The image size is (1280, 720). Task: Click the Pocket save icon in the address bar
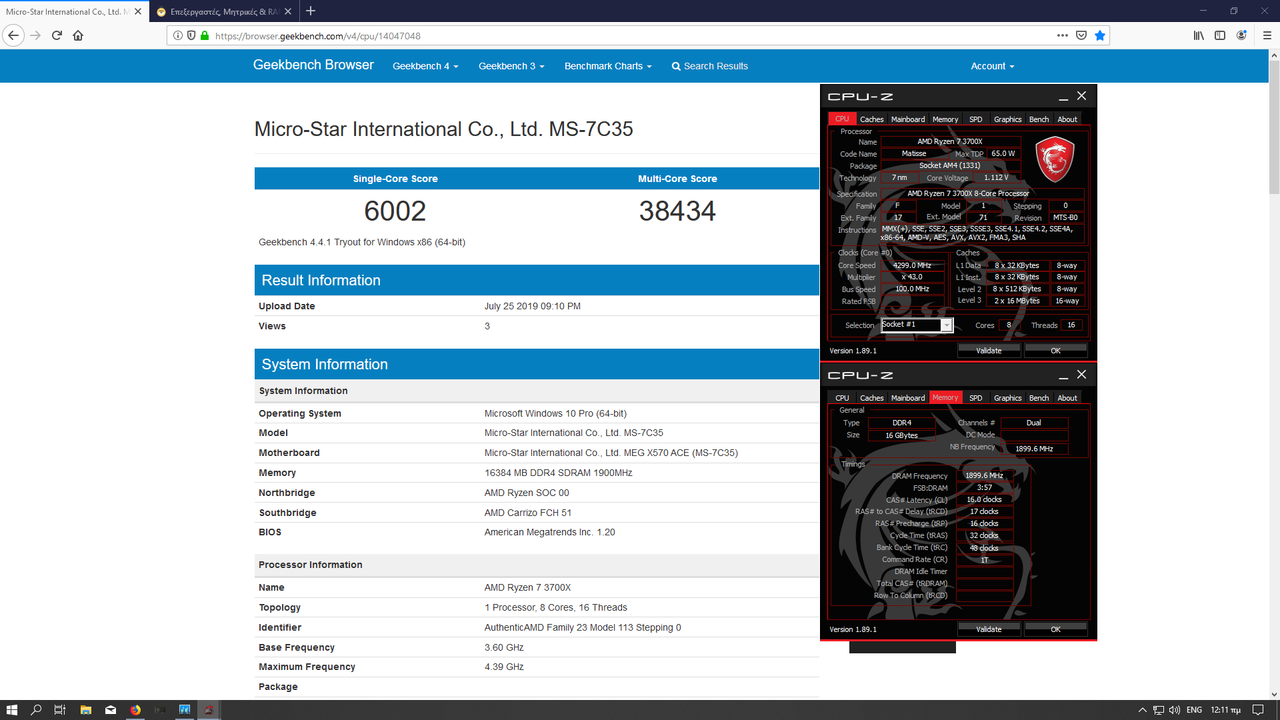[1081, 35]
